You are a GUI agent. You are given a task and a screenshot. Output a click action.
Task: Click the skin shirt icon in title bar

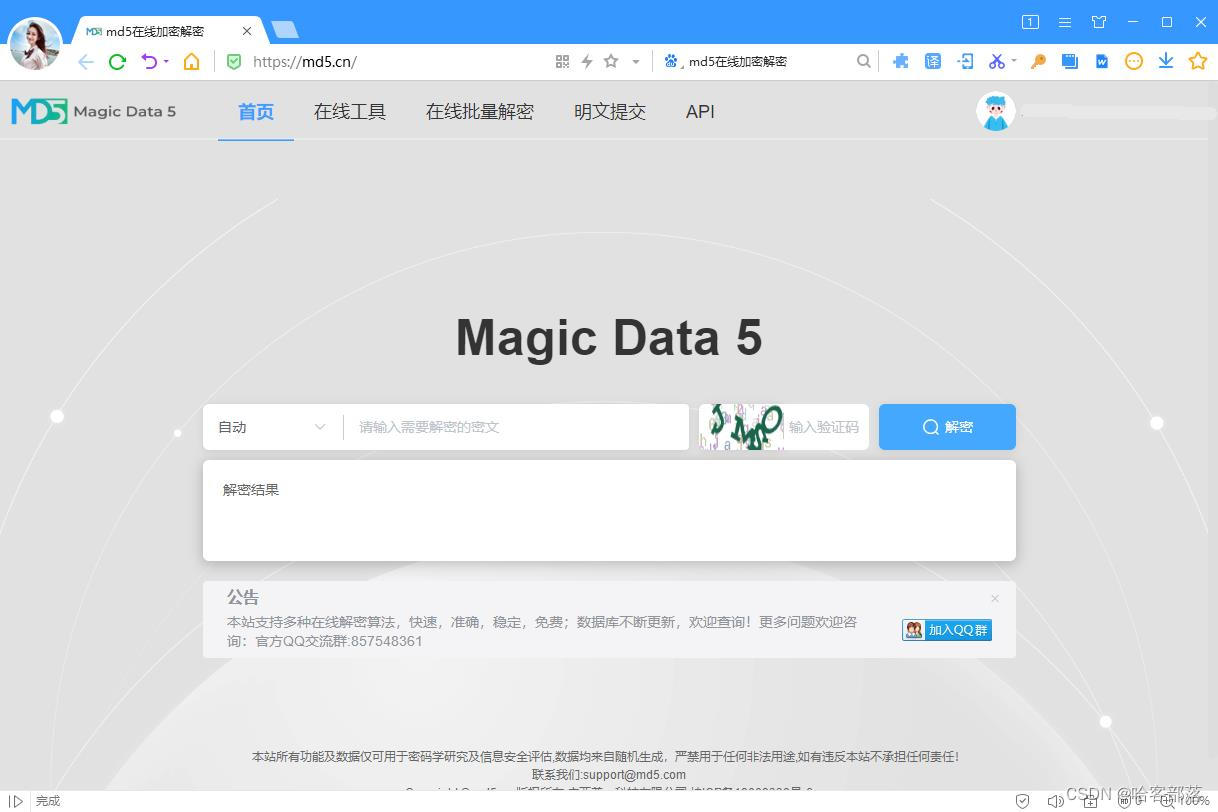1099,22
